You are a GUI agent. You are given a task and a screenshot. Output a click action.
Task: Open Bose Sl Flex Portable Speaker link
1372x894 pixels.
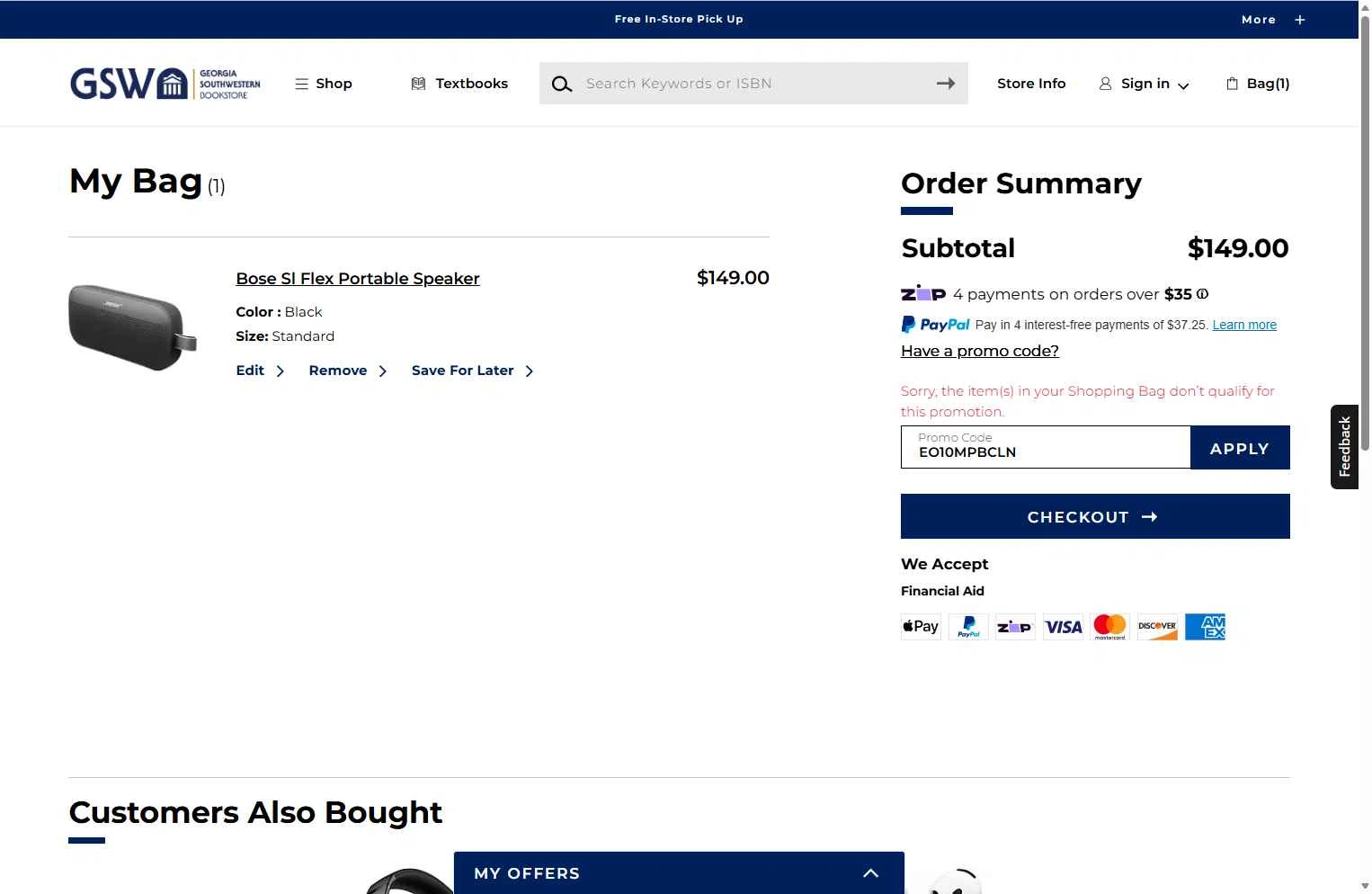pos(358,279)
